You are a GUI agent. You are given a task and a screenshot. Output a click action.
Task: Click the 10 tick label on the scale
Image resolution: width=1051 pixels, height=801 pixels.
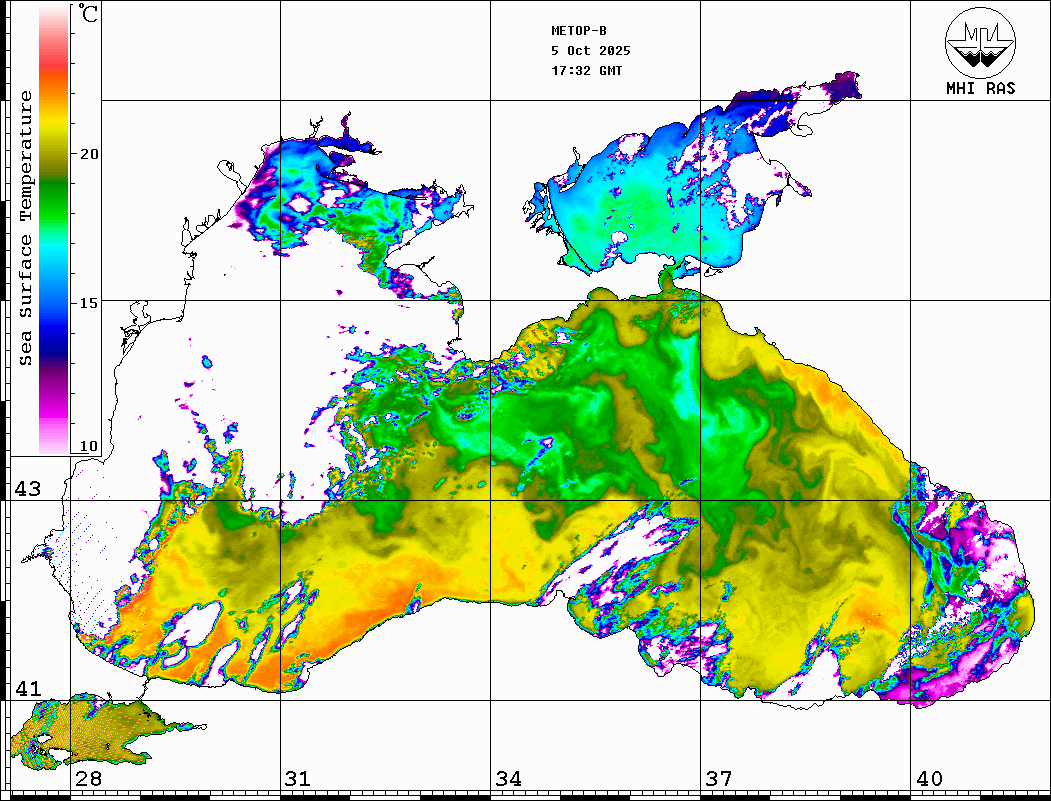tap(89, 446)
